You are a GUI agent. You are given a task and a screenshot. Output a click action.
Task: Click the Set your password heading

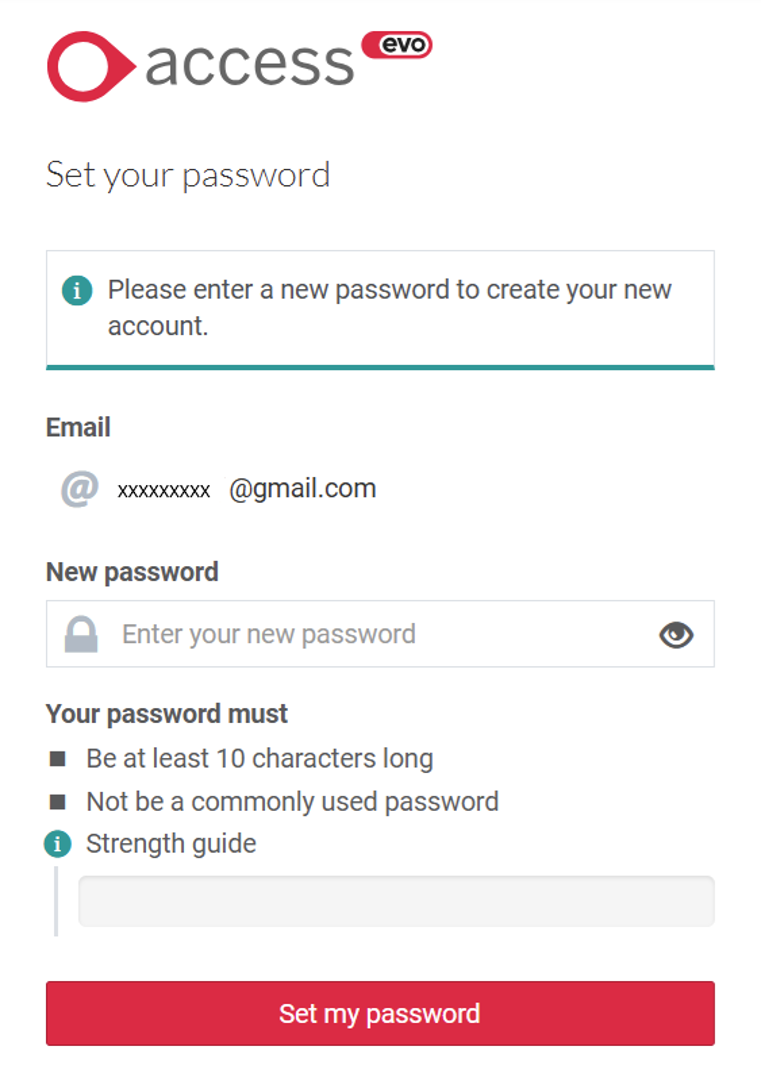click(188, 175)
